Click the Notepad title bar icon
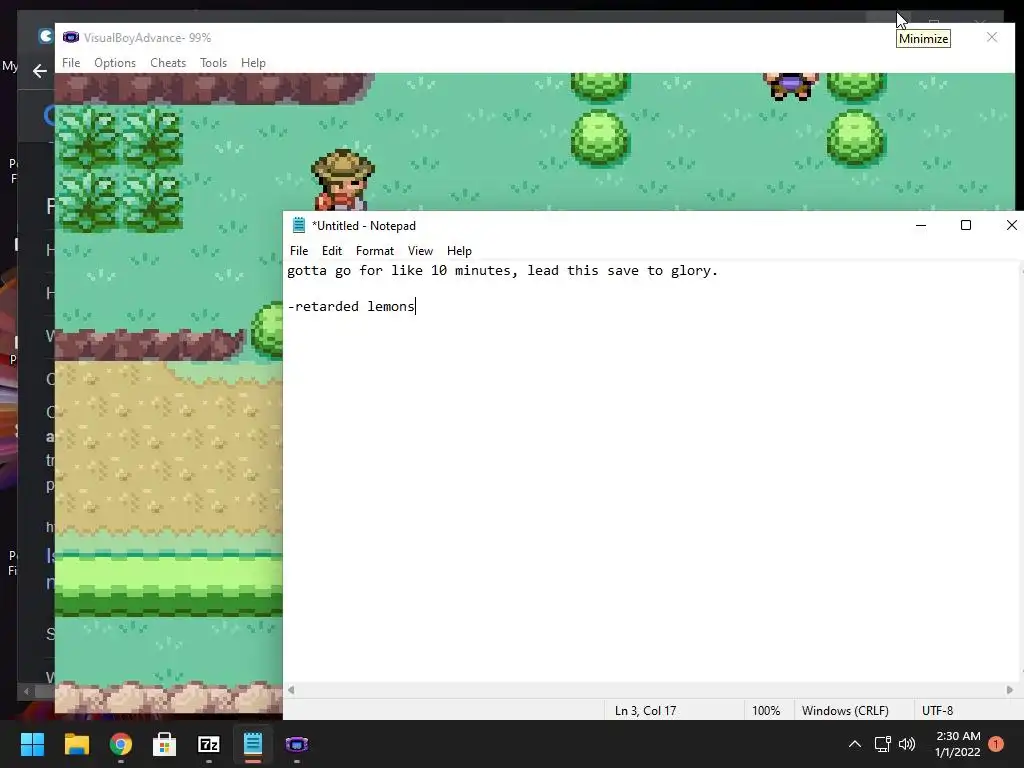 pos(298,225)
